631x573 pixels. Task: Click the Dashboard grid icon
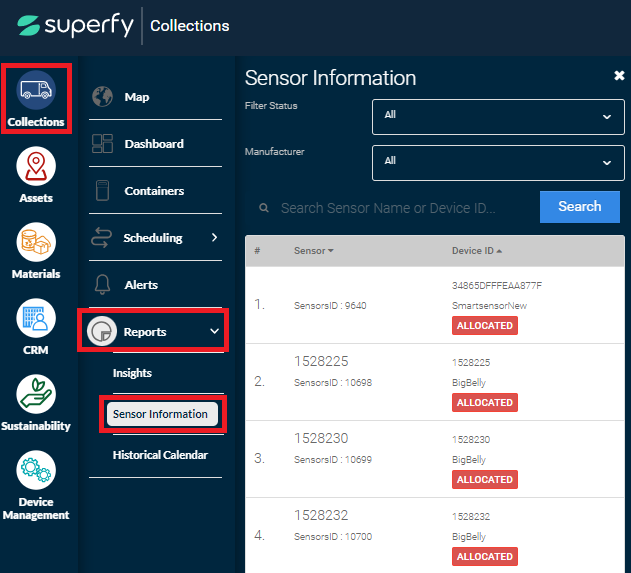click(x=102, y=144)
